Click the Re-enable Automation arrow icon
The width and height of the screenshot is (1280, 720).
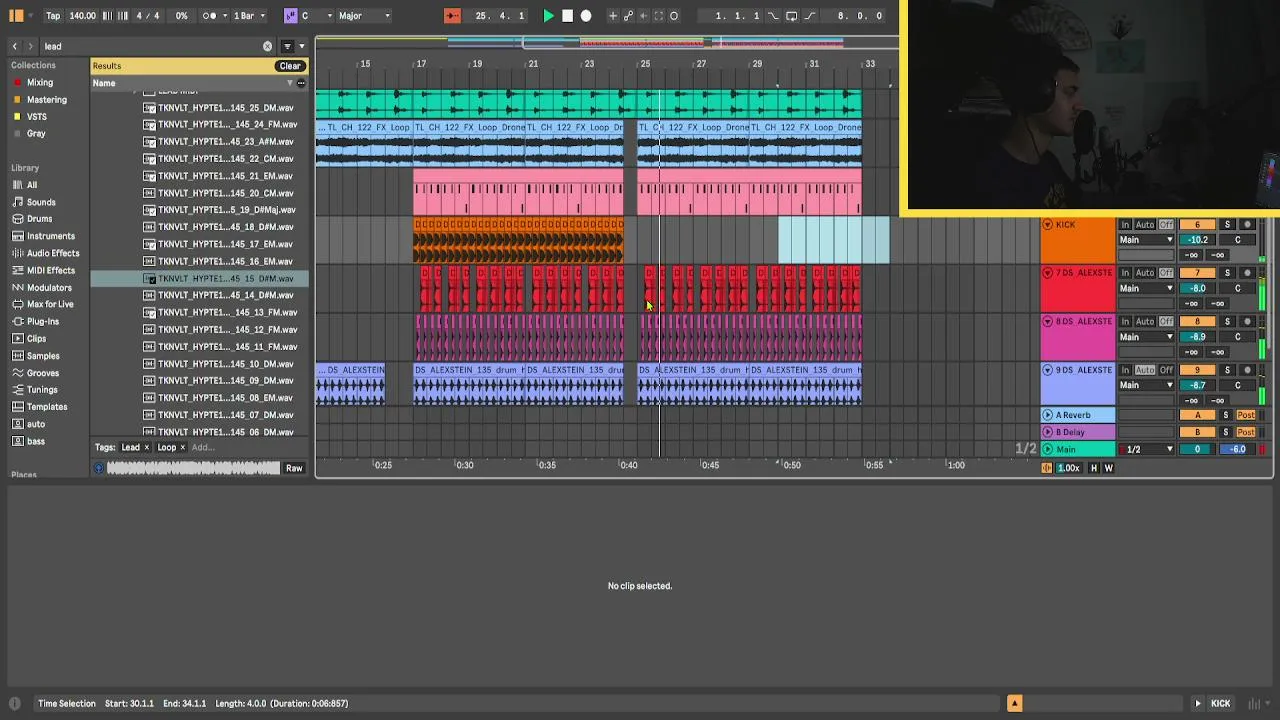pos(643,16)
